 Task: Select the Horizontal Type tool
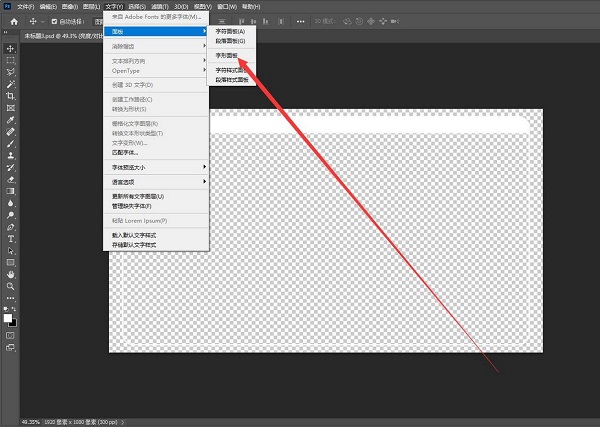(10, 239)
